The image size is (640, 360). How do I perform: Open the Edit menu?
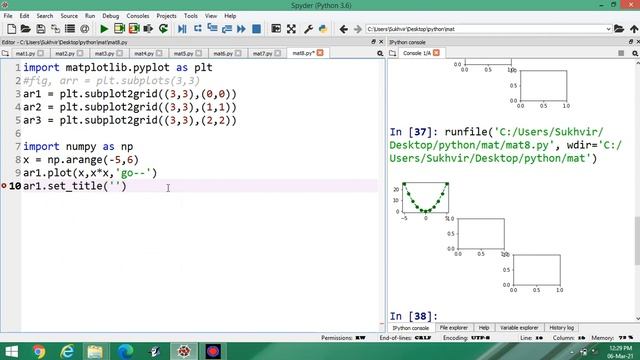click(24, 16)
